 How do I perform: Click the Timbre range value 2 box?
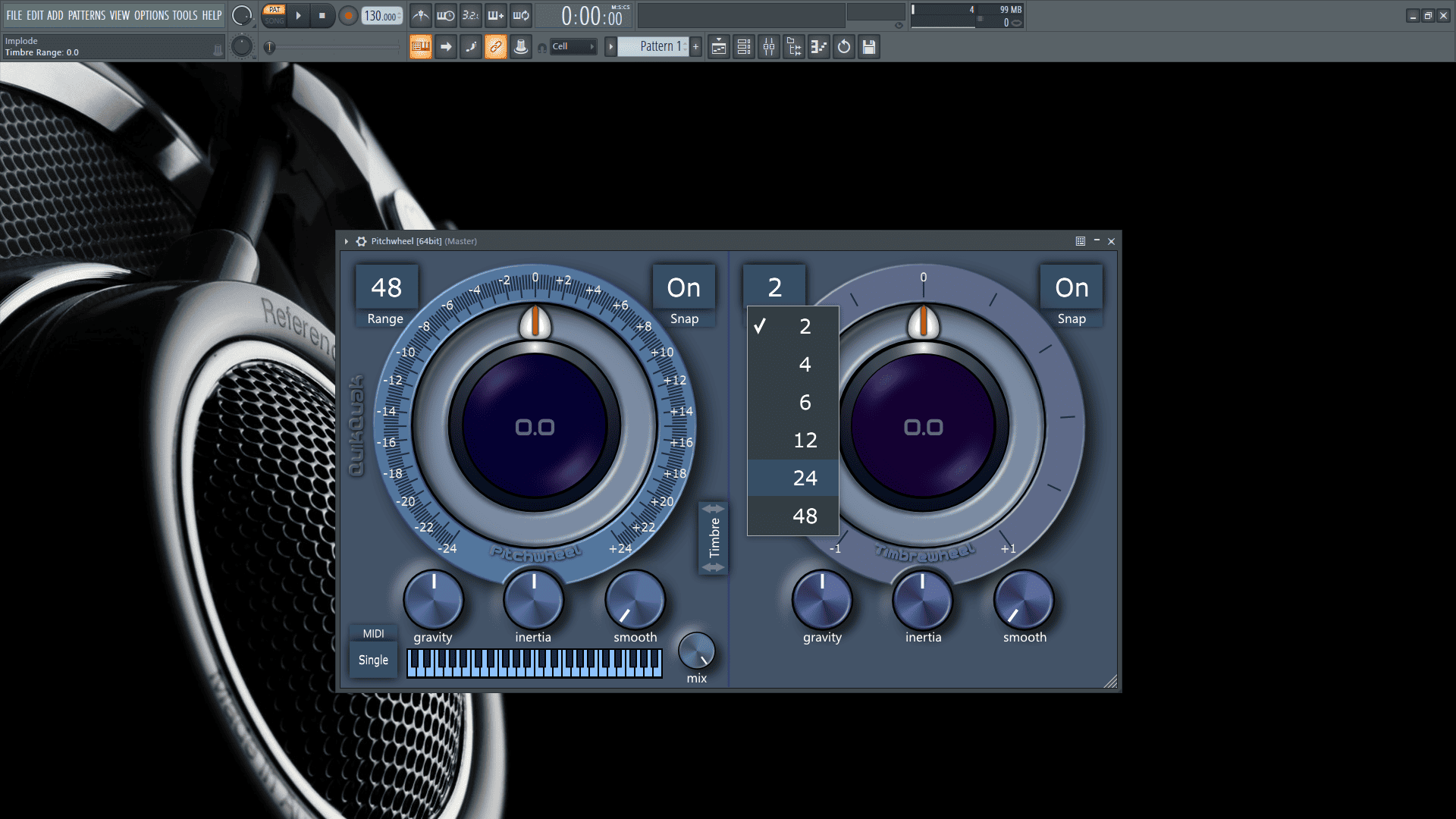pos(774,287)
